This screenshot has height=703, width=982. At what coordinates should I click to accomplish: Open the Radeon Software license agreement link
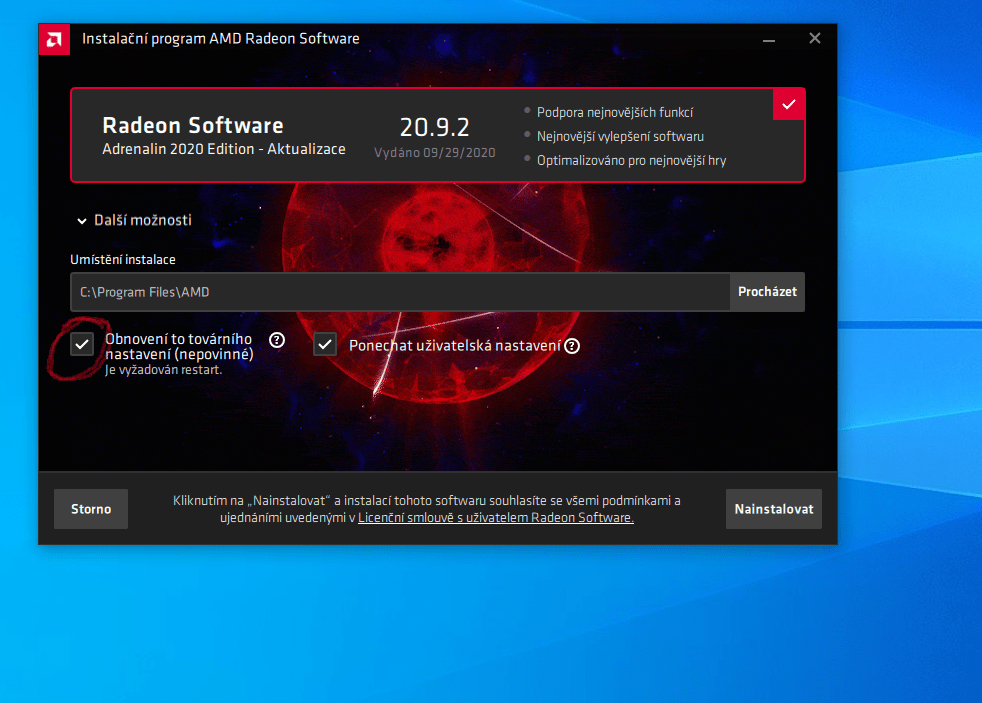(497, 517)
